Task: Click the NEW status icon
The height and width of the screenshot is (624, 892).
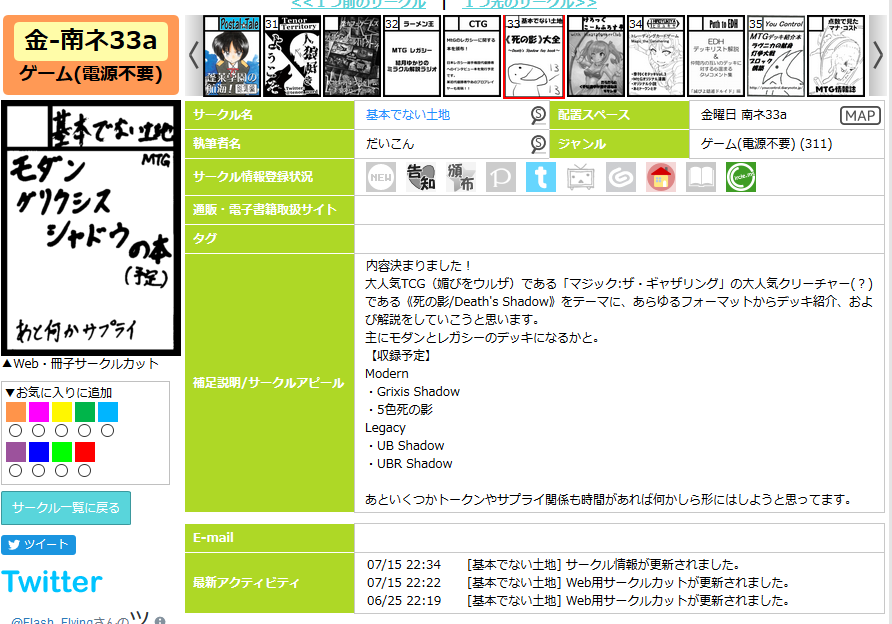Action: (x=381, y=177)
